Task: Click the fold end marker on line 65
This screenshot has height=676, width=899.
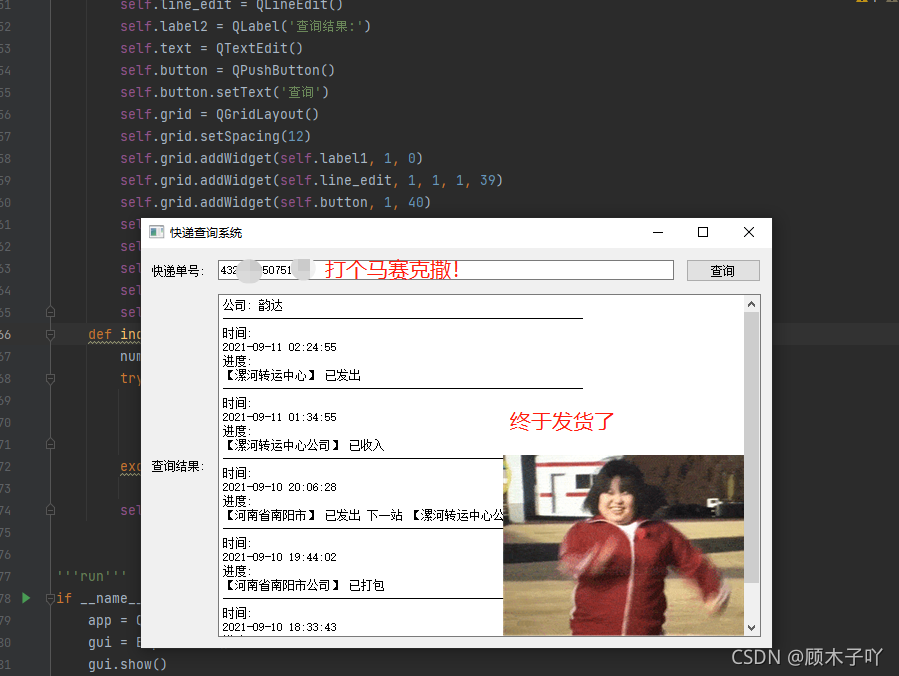Action: [50, 312]
